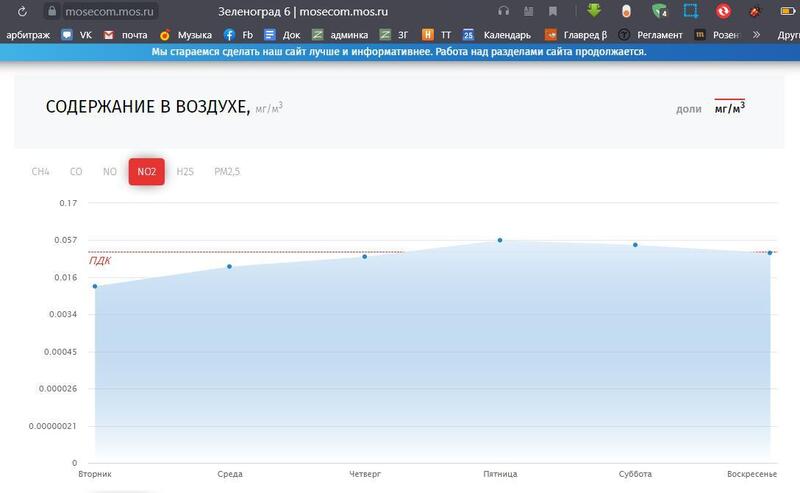
Task: Select the H2S pollutant tab
Action: click(185, 172)
